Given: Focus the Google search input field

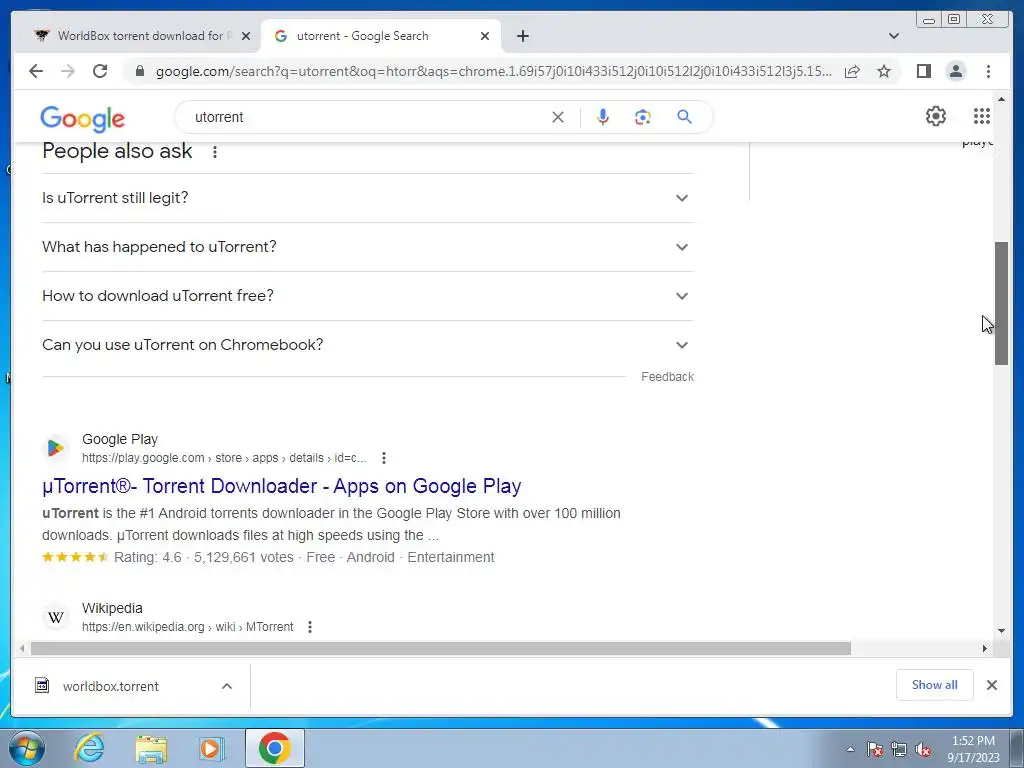Looking at the screenshot, I should (366, 117).
